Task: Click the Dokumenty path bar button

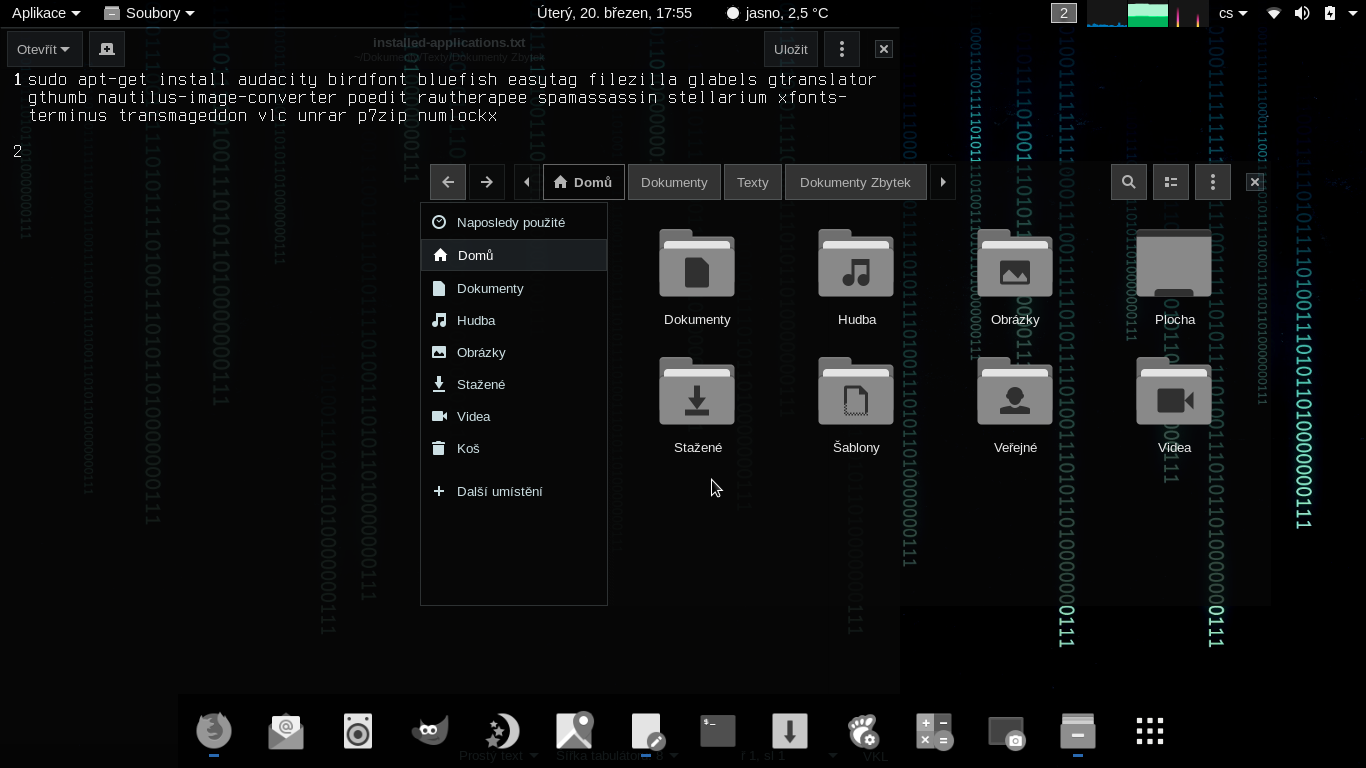Action: pos(674,182)
